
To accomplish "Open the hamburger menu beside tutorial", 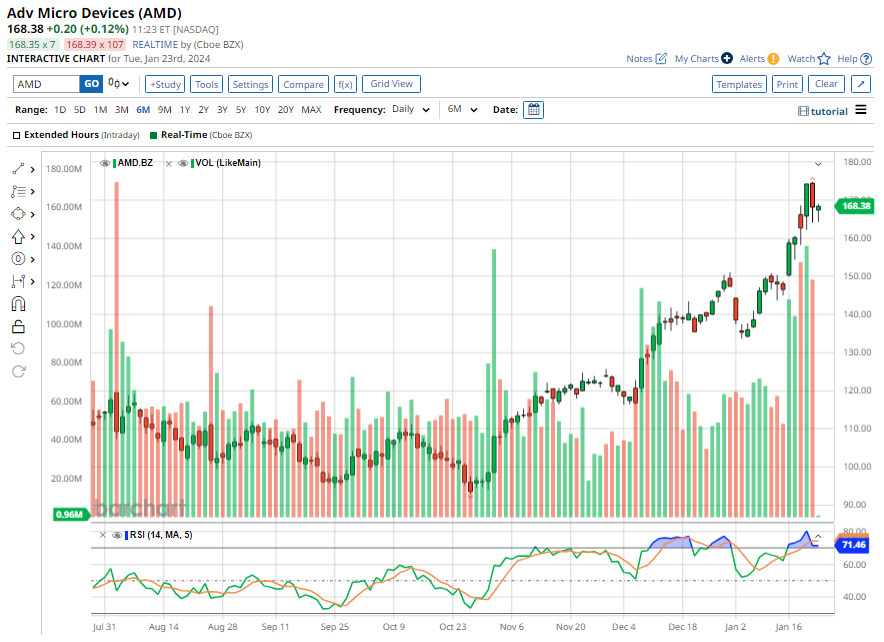I will [861, 110].
